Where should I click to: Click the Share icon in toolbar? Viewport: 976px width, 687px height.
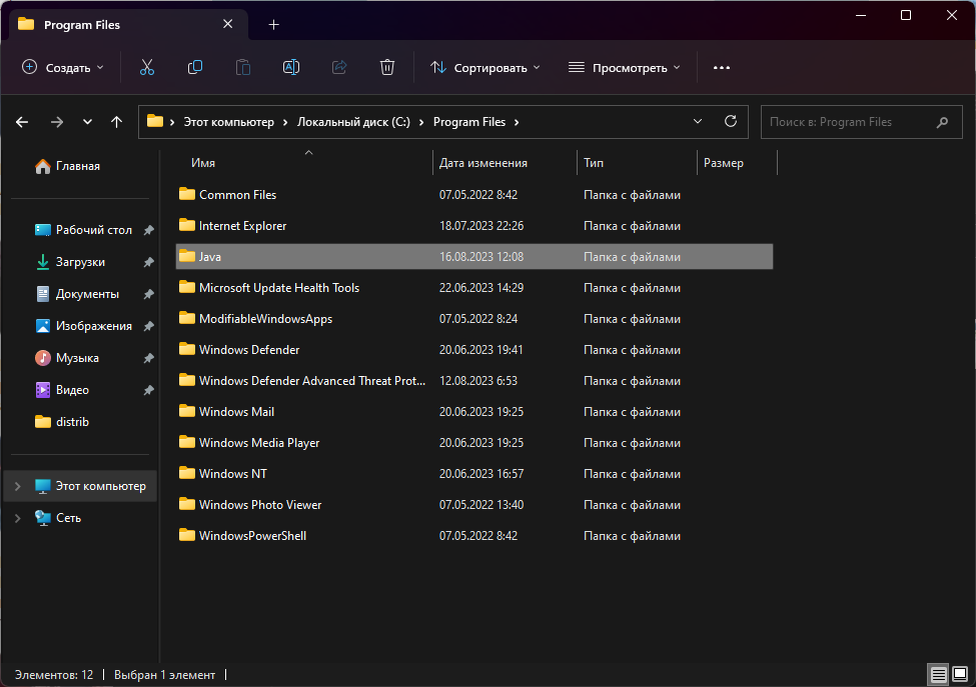[x=339, y=67]
